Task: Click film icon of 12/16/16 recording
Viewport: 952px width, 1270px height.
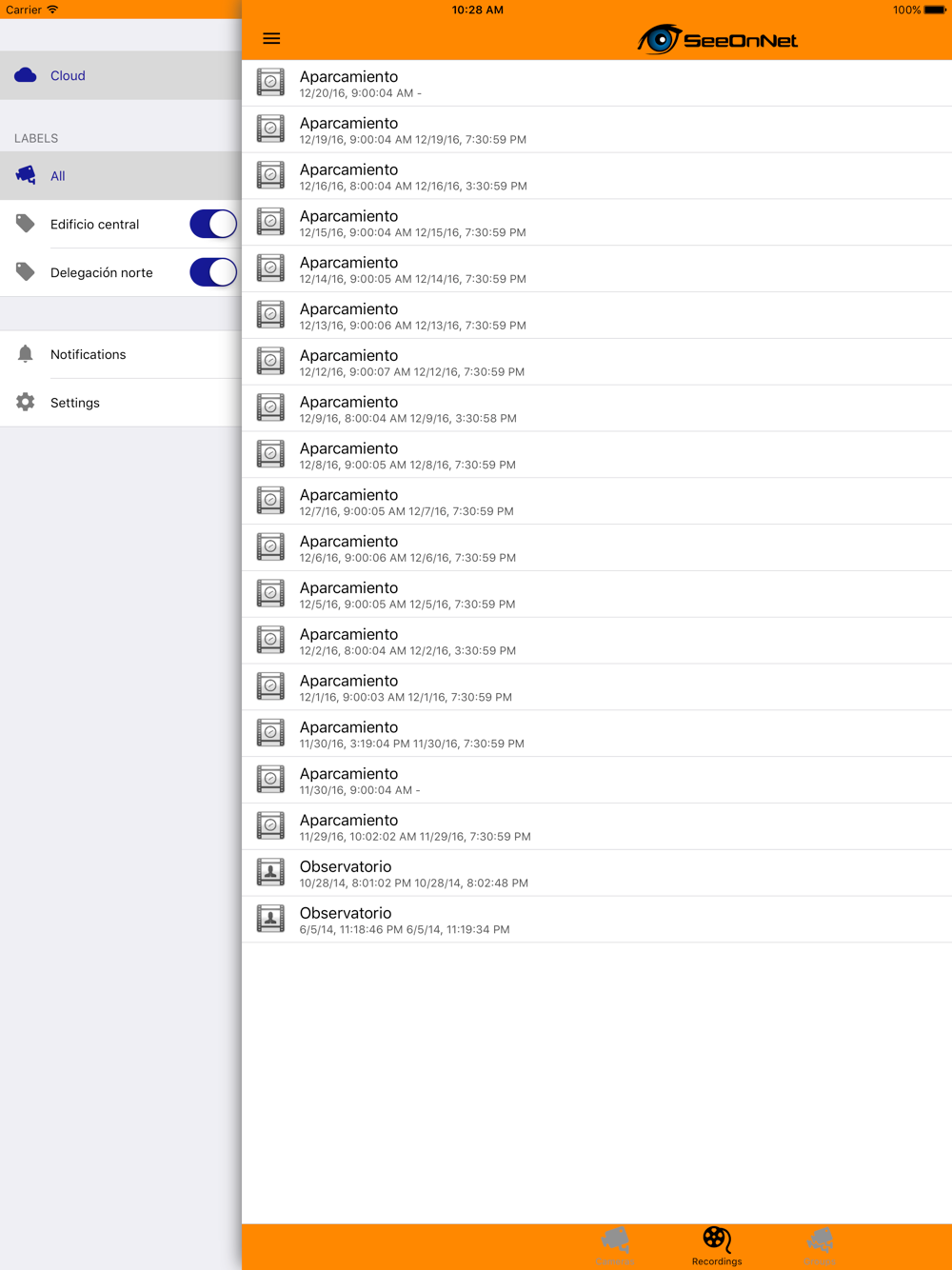Action: [270, 175]
